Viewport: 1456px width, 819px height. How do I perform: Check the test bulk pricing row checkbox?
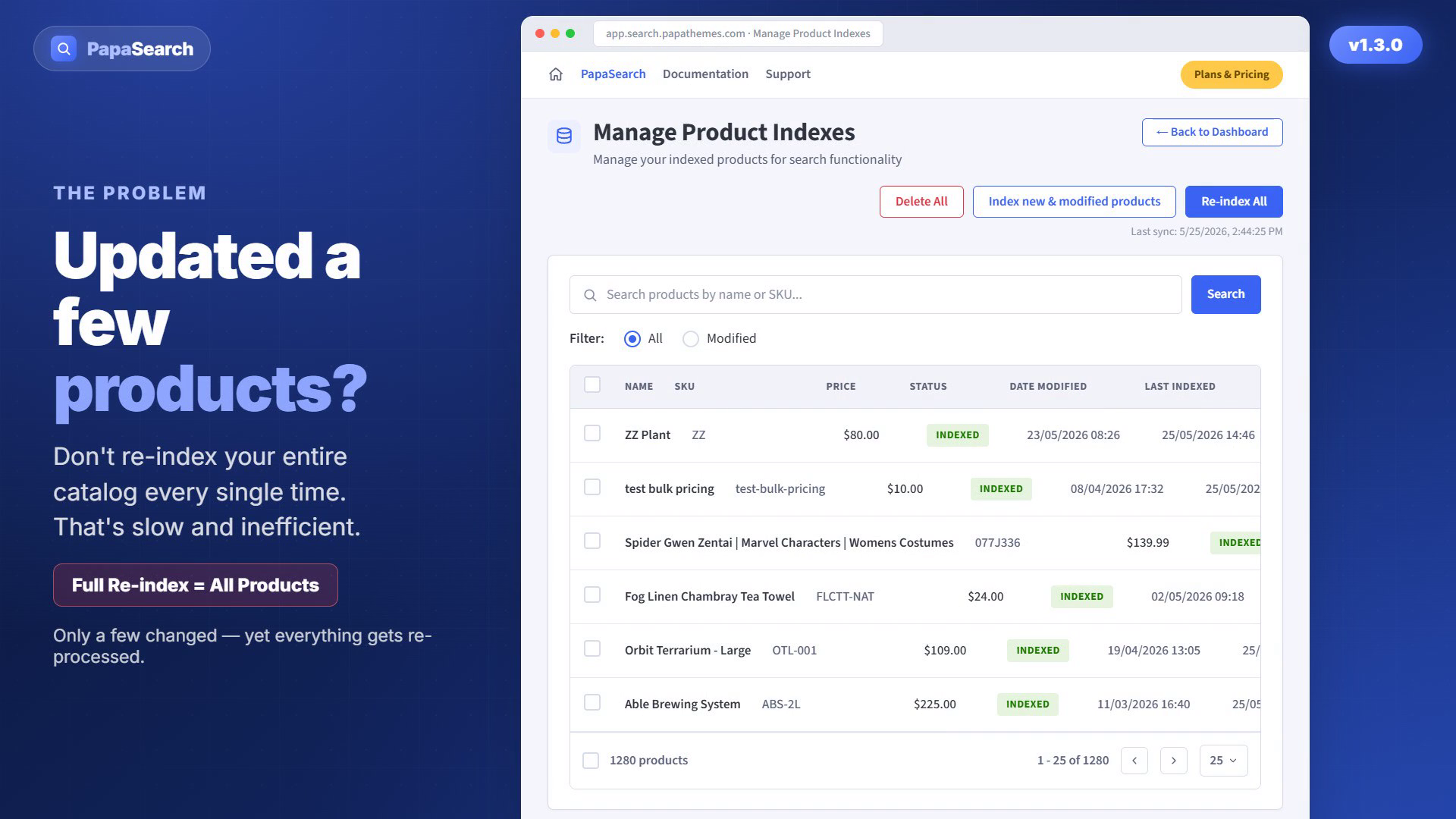tap(592, 487)
